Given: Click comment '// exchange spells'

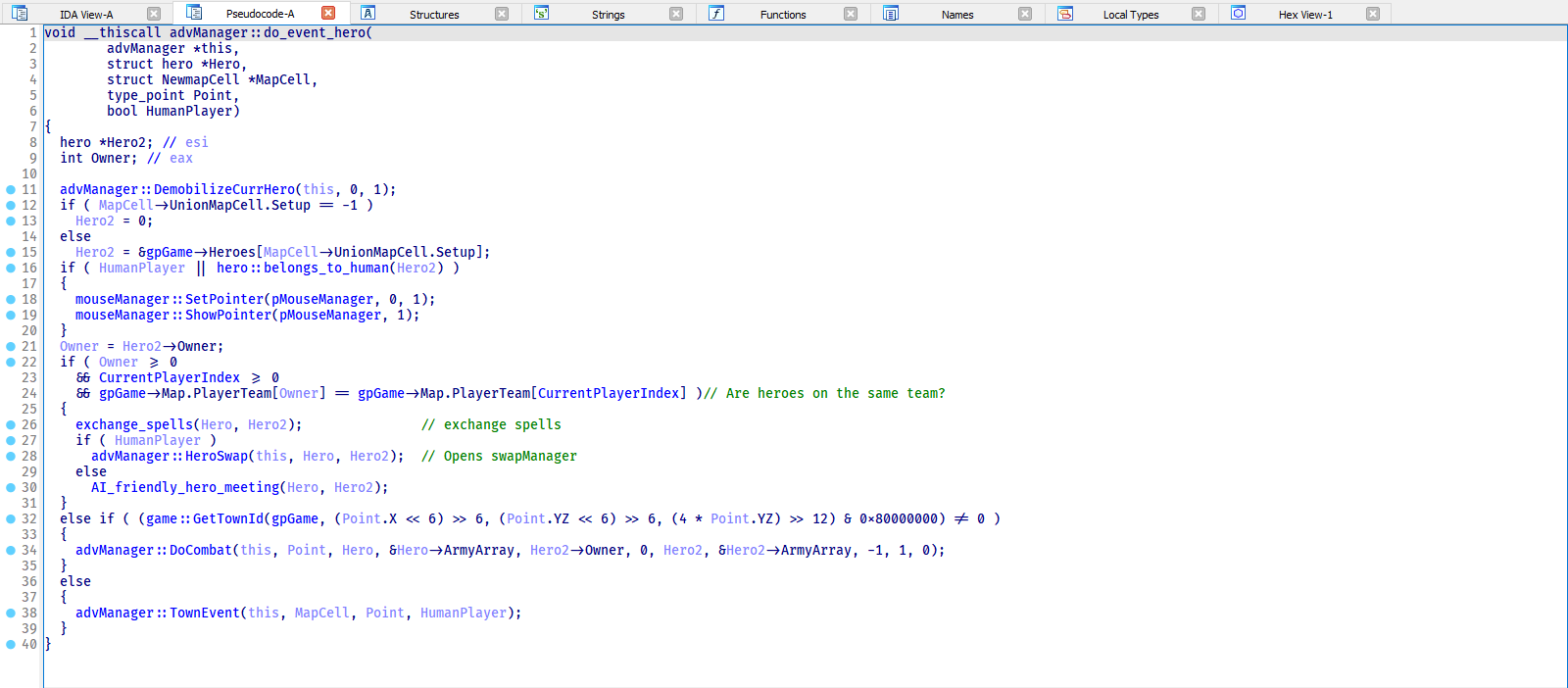Looking at the screenshot, I should click(491, 424).
